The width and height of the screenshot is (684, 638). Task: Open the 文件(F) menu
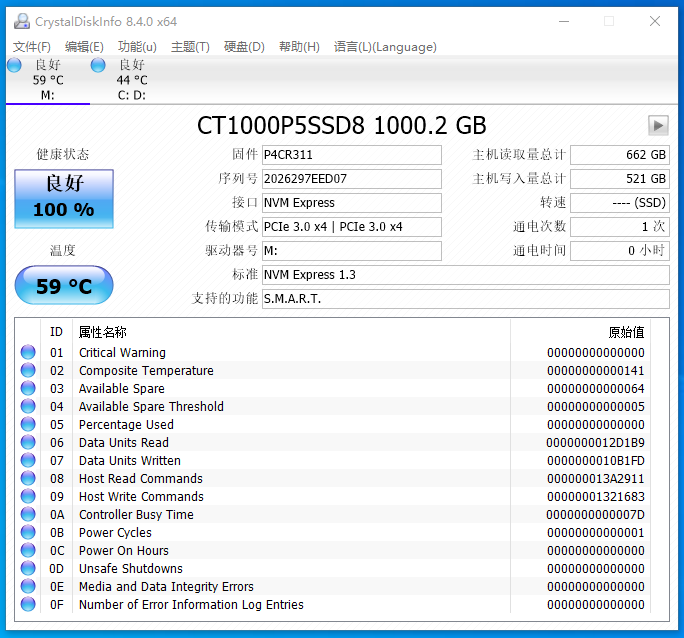32,46
